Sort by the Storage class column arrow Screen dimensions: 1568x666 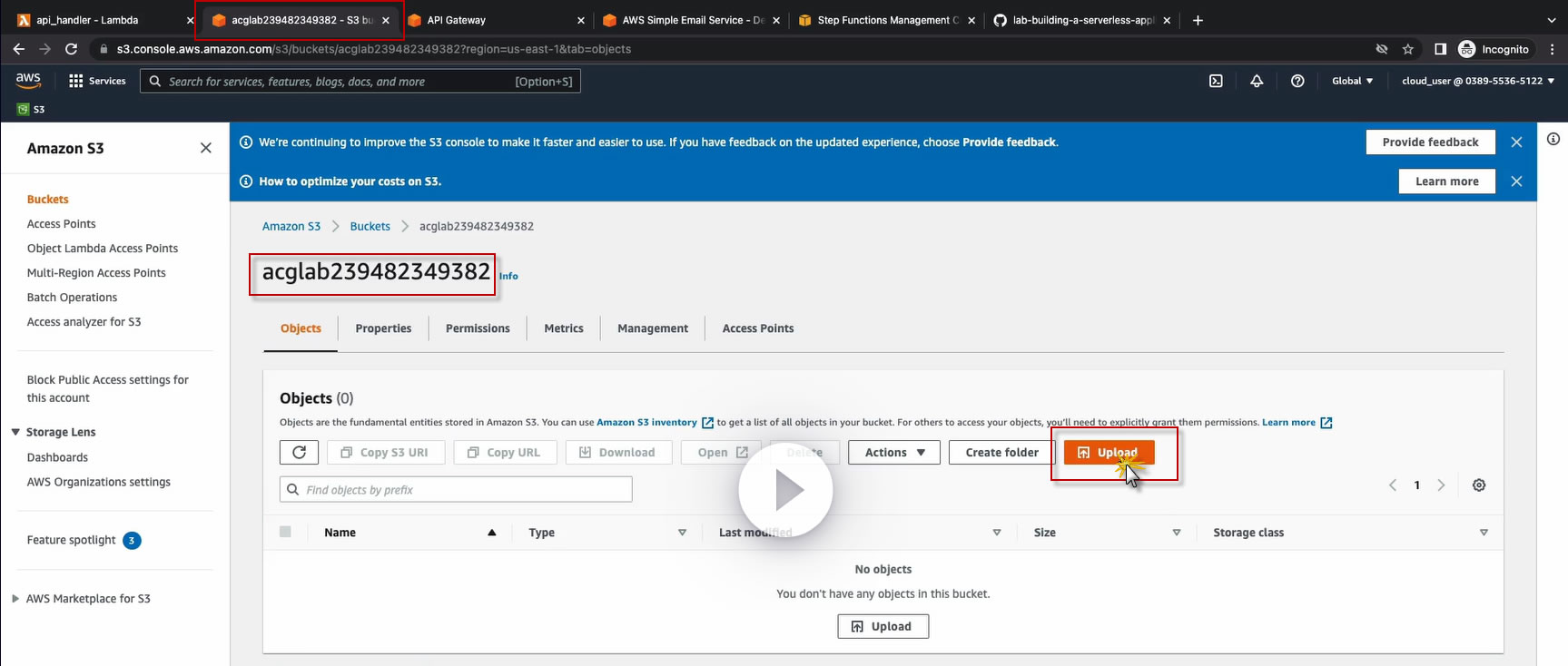point(1484,533)
